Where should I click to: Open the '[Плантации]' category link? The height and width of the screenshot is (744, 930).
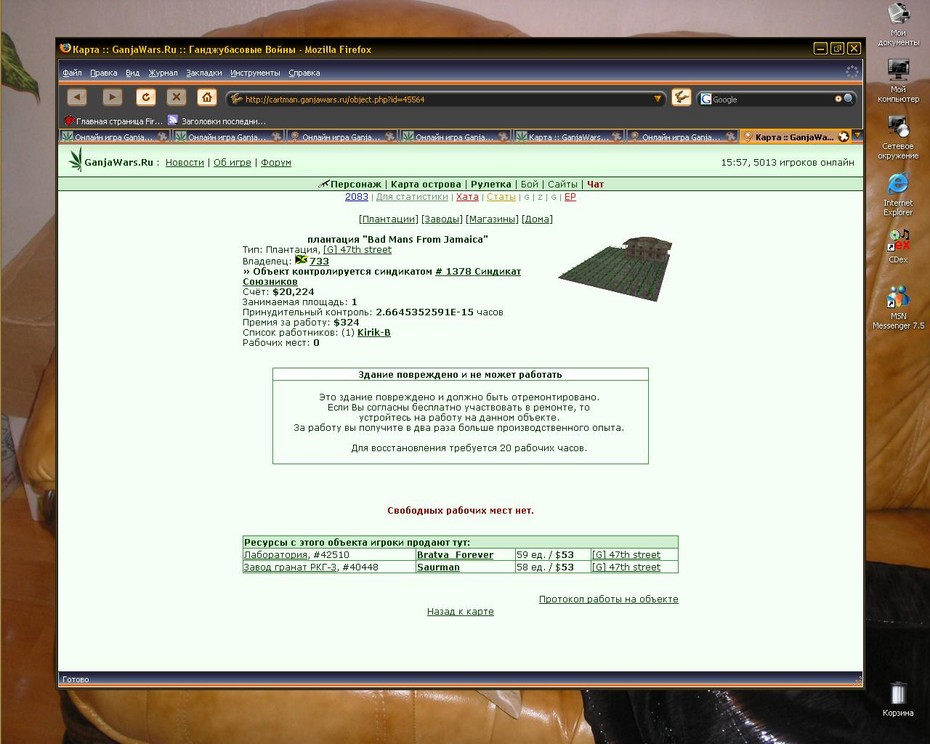click(x=388, y=219)
